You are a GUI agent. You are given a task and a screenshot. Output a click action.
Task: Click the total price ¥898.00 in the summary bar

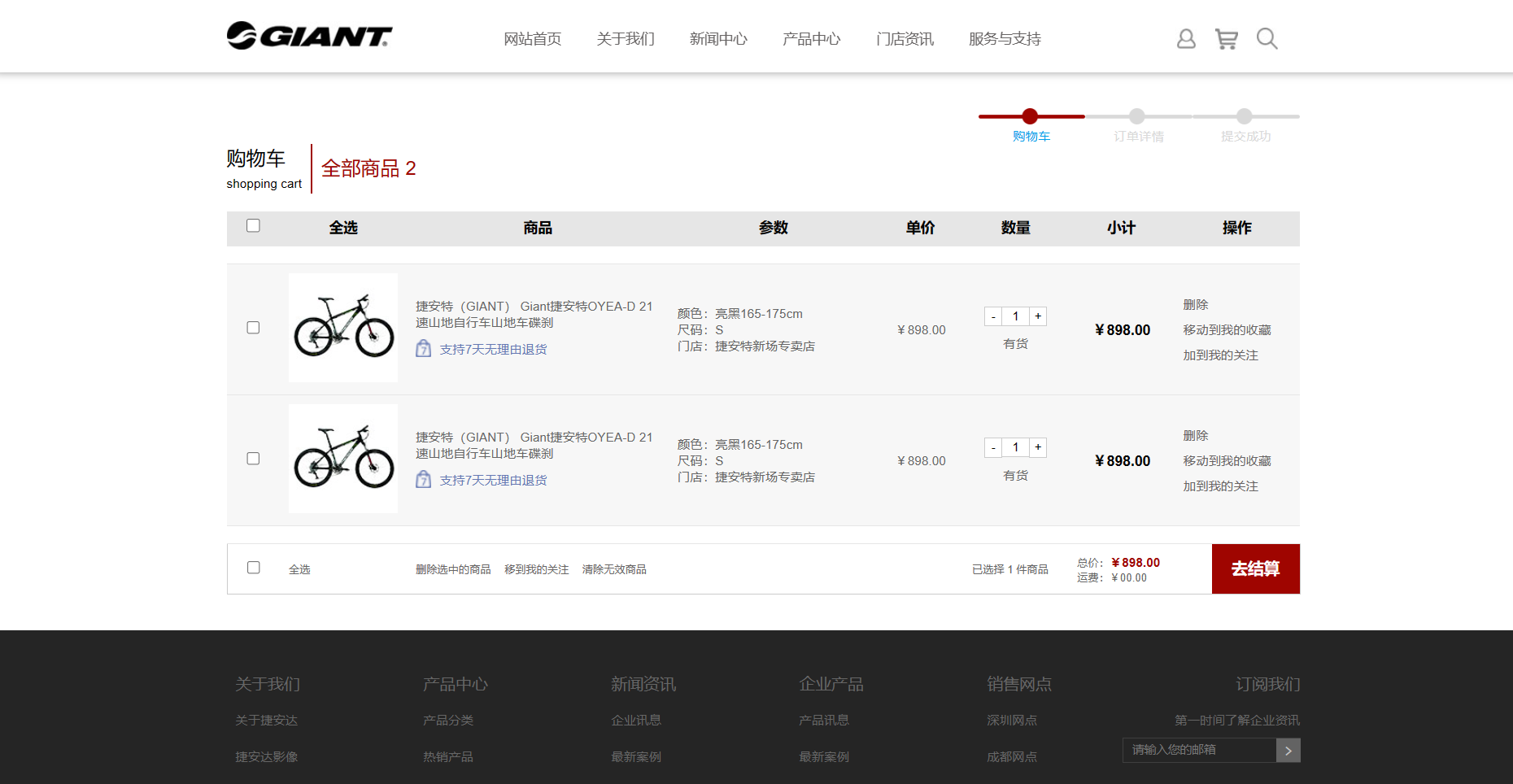[1136, 563]
